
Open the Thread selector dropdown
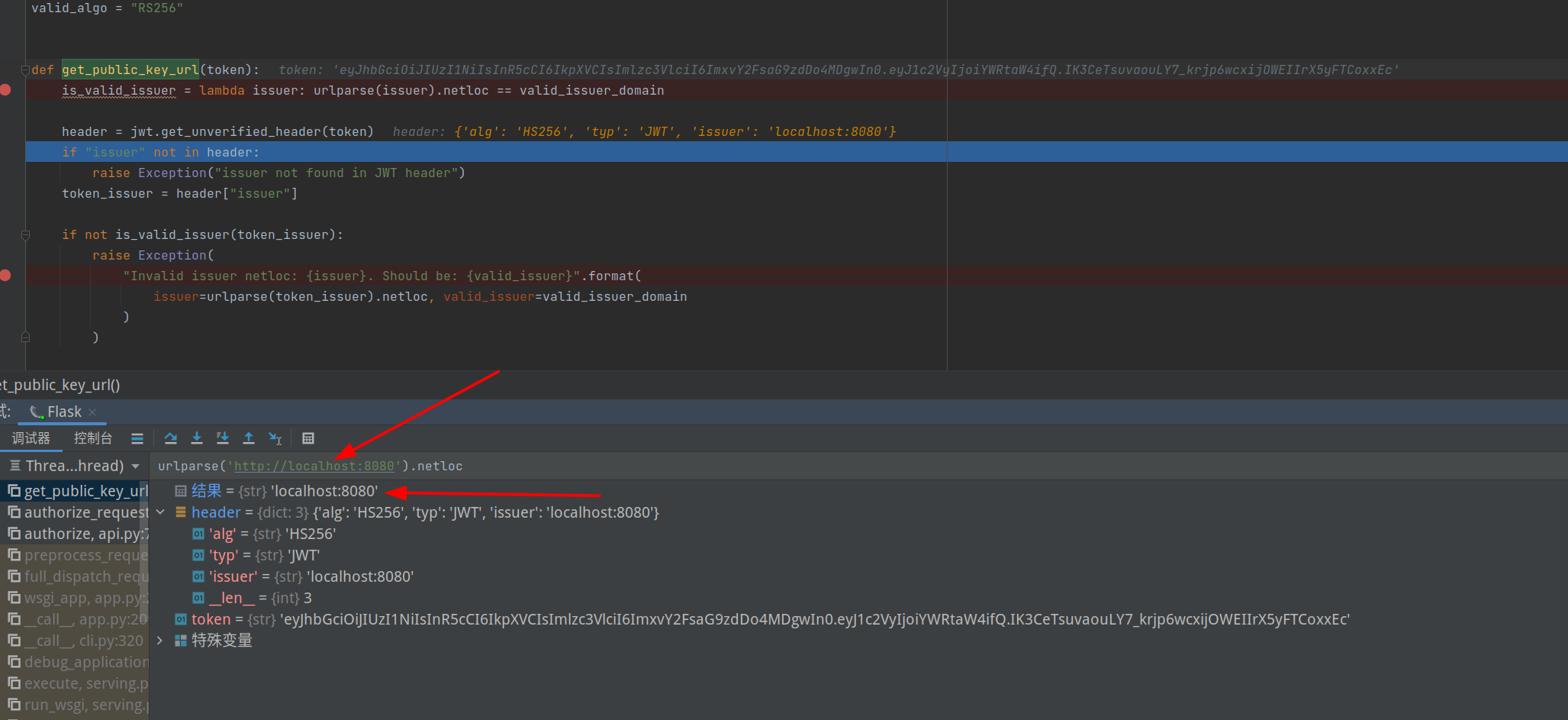pyautogui.click(x=74, y=466)
